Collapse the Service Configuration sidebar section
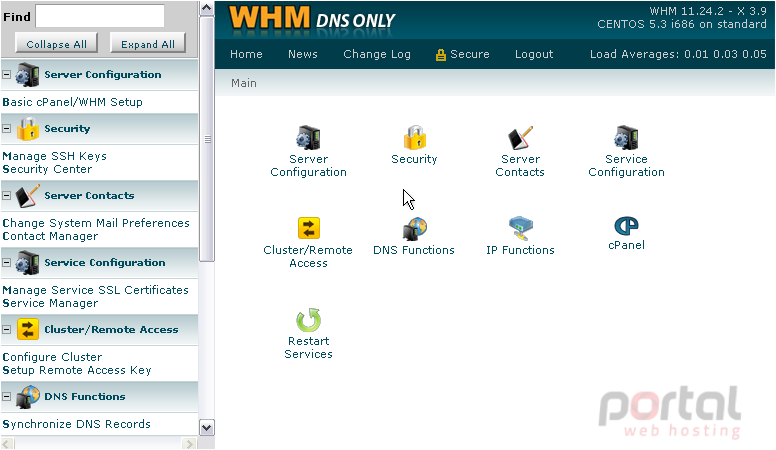Image resolution: width=776 pixels, height=450 pixels. [x=6, y=262]
